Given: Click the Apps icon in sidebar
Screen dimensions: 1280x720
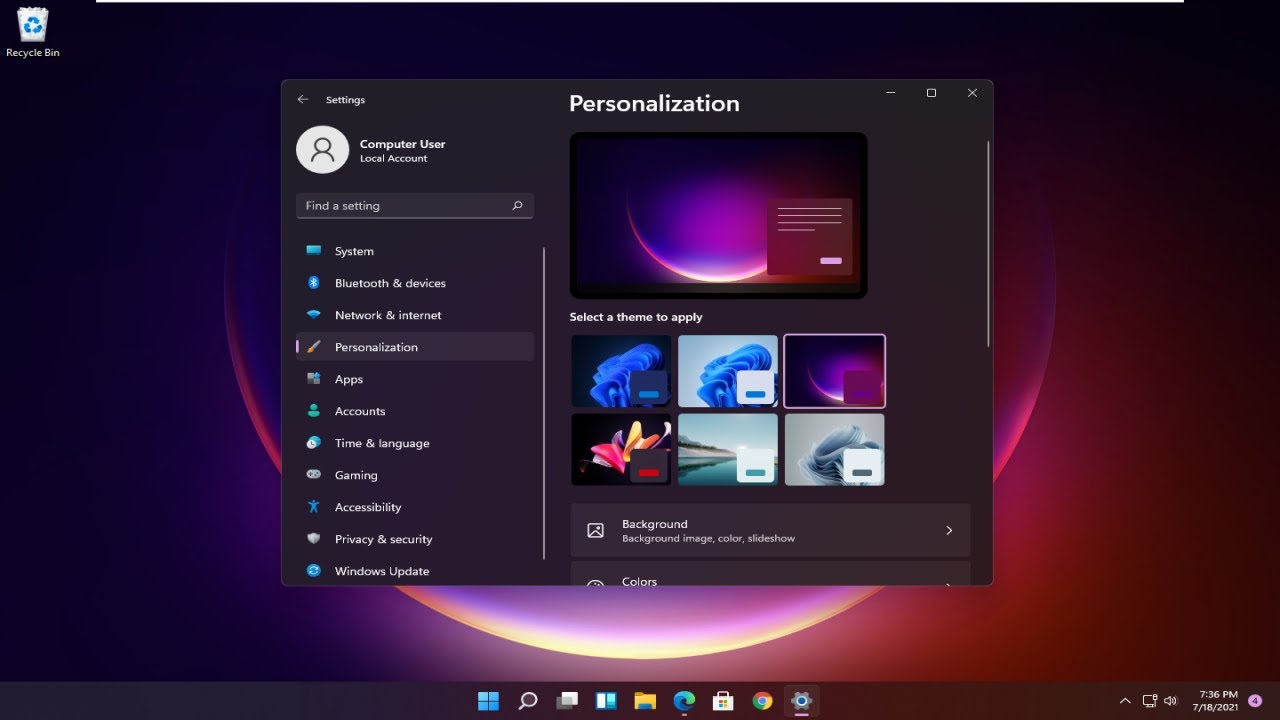Looking at the screenshot, I should [314, 379].
